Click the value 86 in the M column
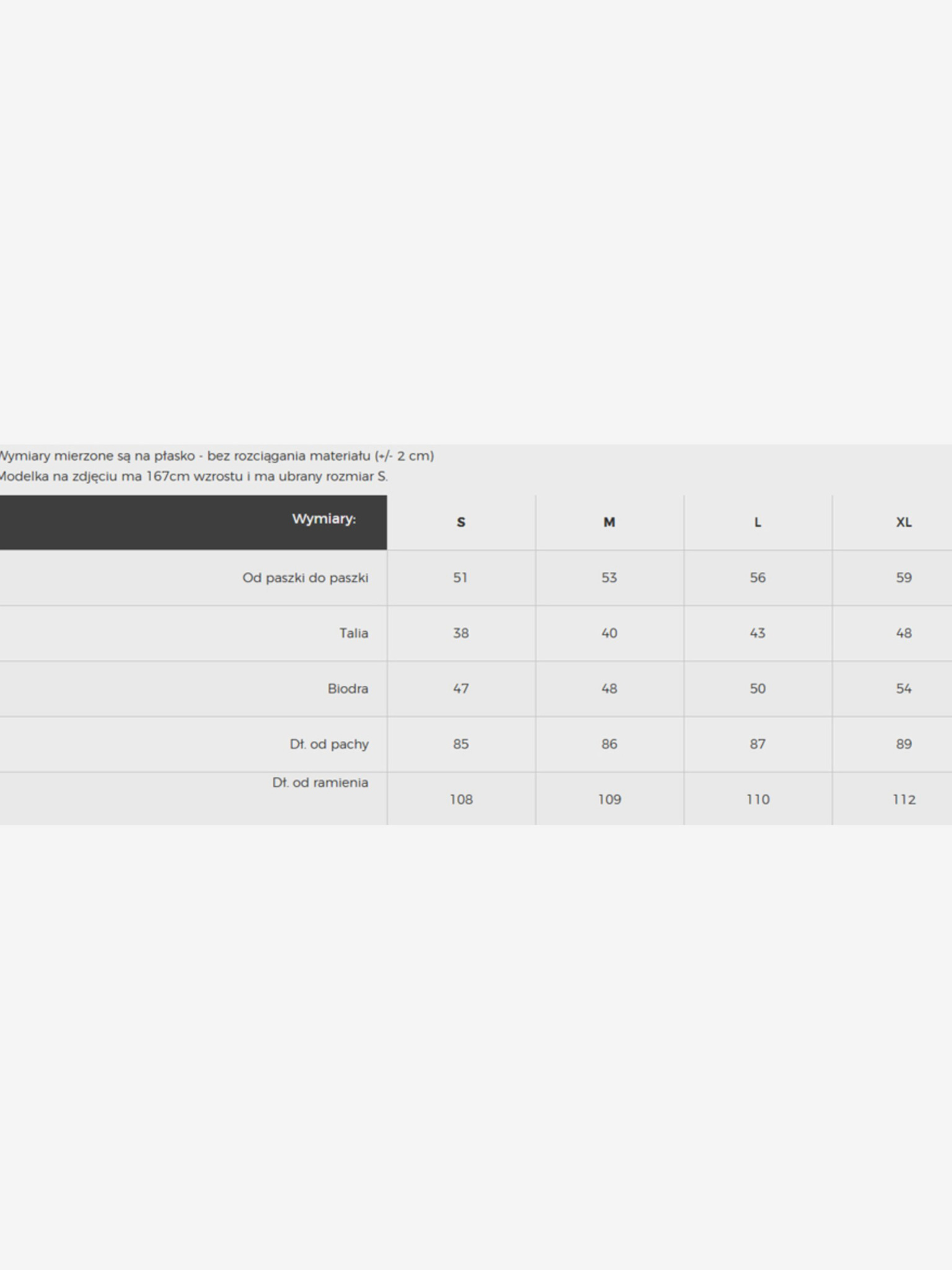The height and width of the screenshot is (1270, 952). (x=609, y=744)
